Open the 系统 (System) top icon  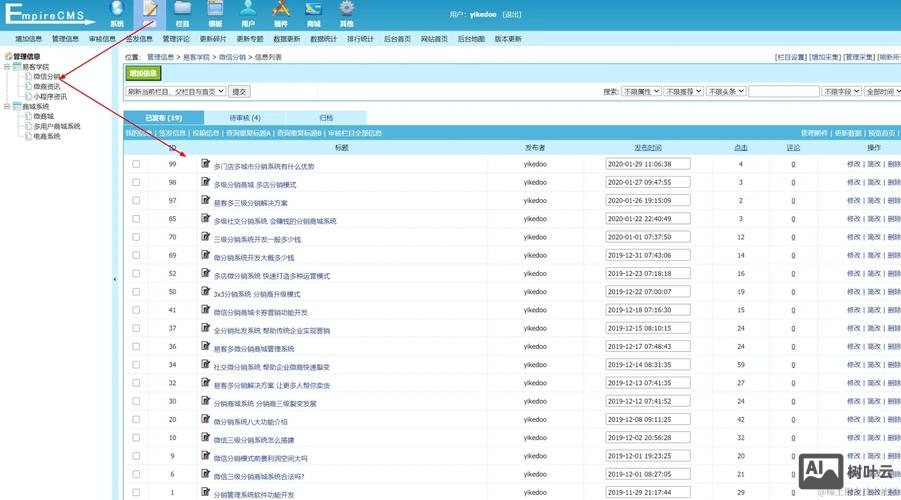117,14
